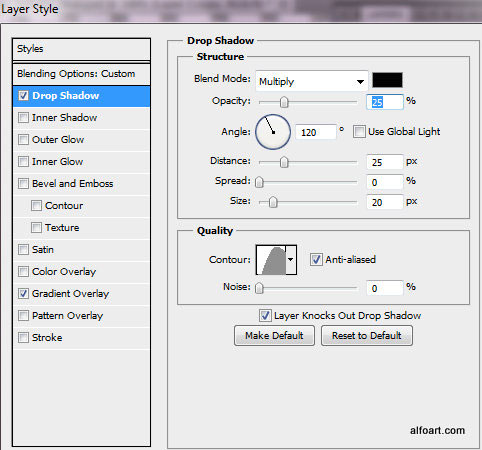Open the contour picker dropdown arrow
The height and width of the screenshot is (450, 482).
[291, 260]
